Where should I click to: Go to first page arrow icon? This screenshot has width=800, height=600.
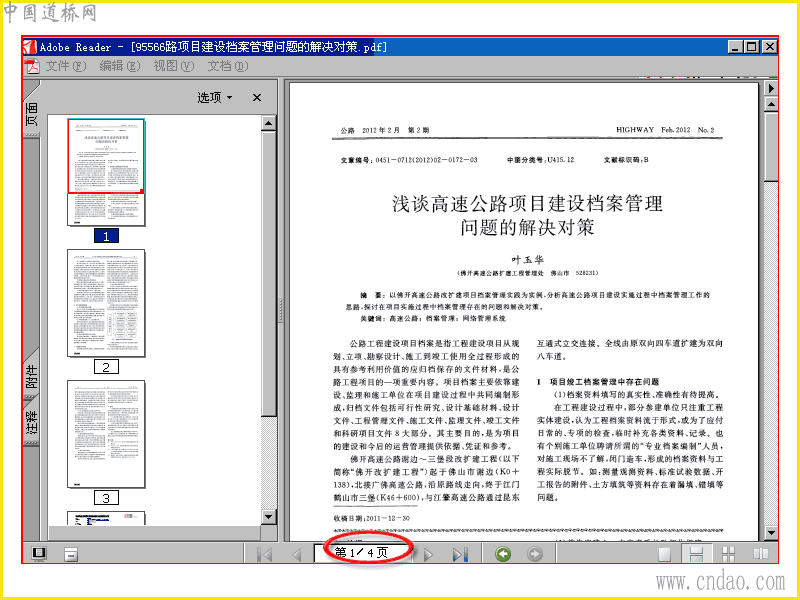click(x=265, y=554)
